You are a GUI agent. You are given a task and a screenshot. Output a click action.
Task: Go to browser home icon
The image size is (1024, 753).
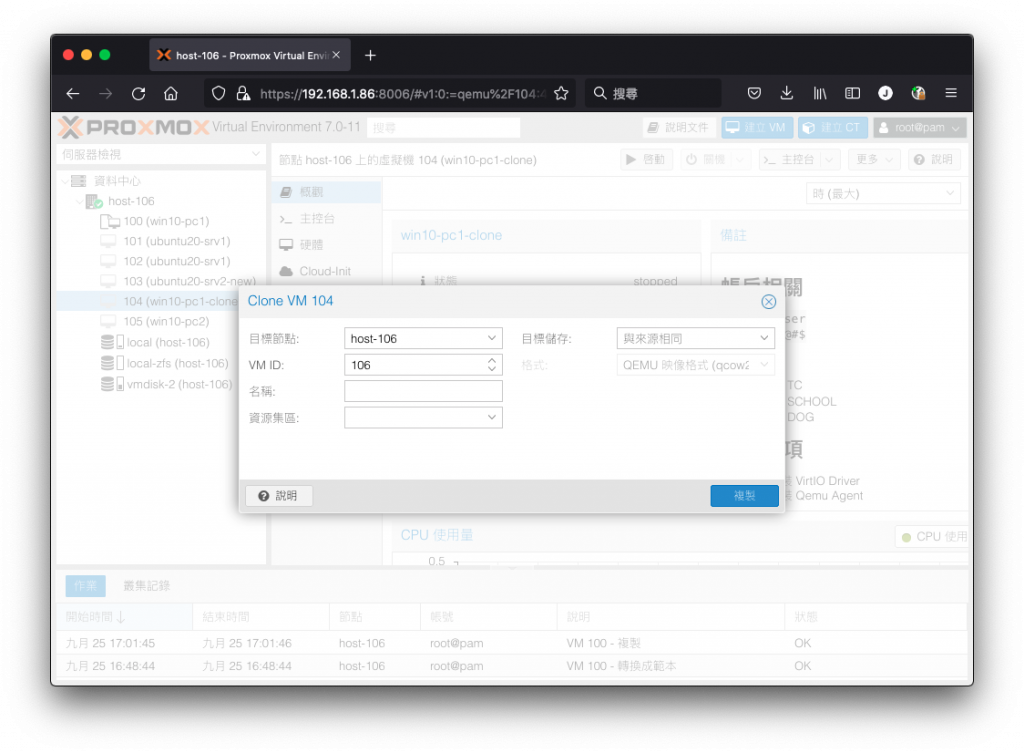(171, 93)
